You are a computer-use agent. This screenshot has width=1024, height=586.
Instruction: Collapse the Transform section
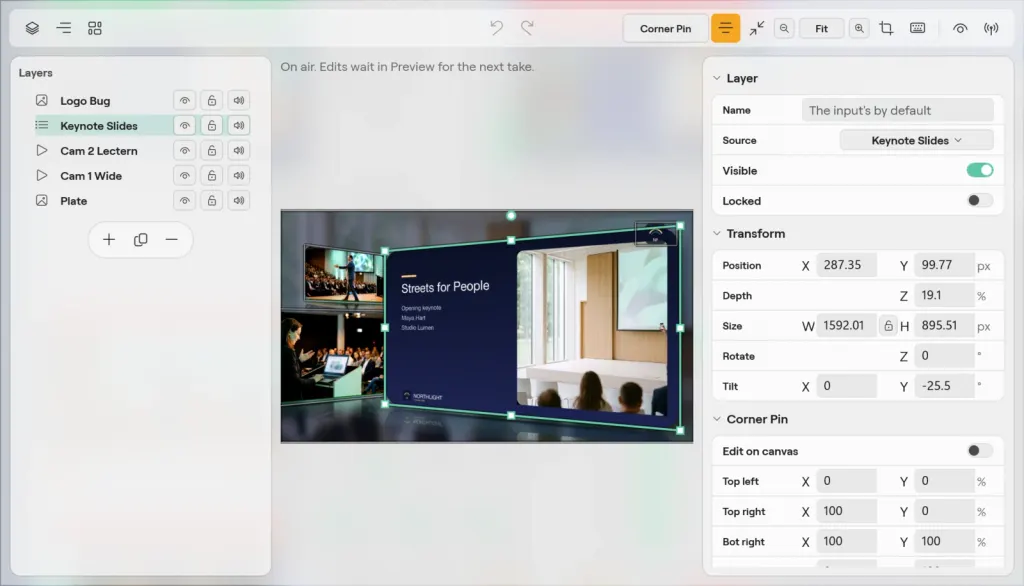click(x=717, y=233)
